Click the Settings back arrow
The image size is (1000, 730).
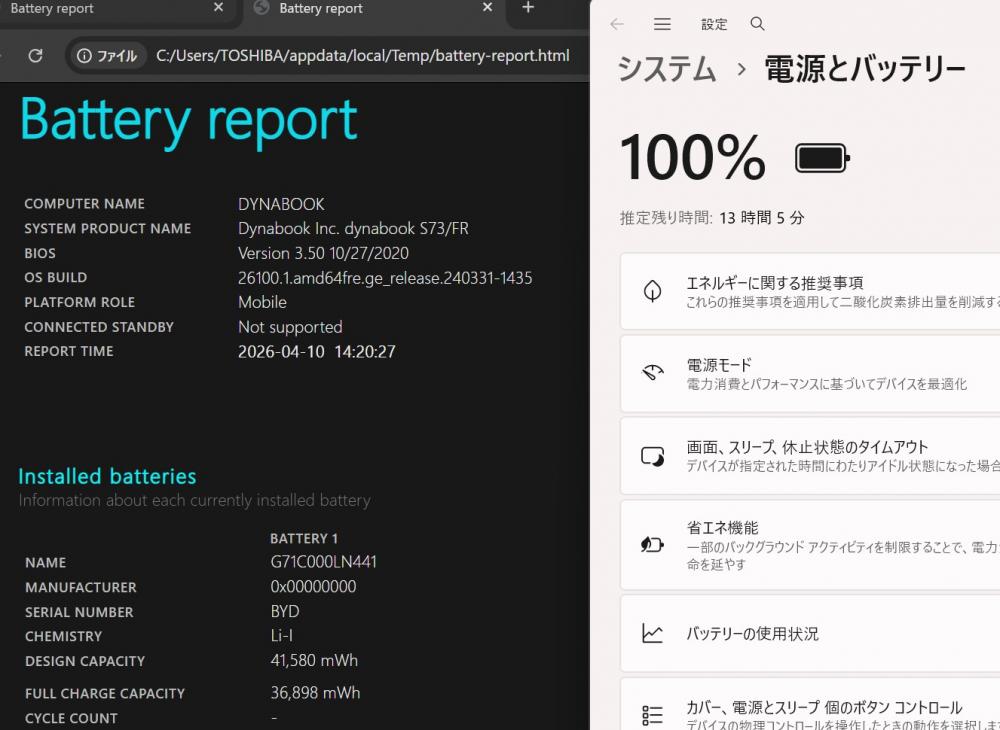point(617,24)
